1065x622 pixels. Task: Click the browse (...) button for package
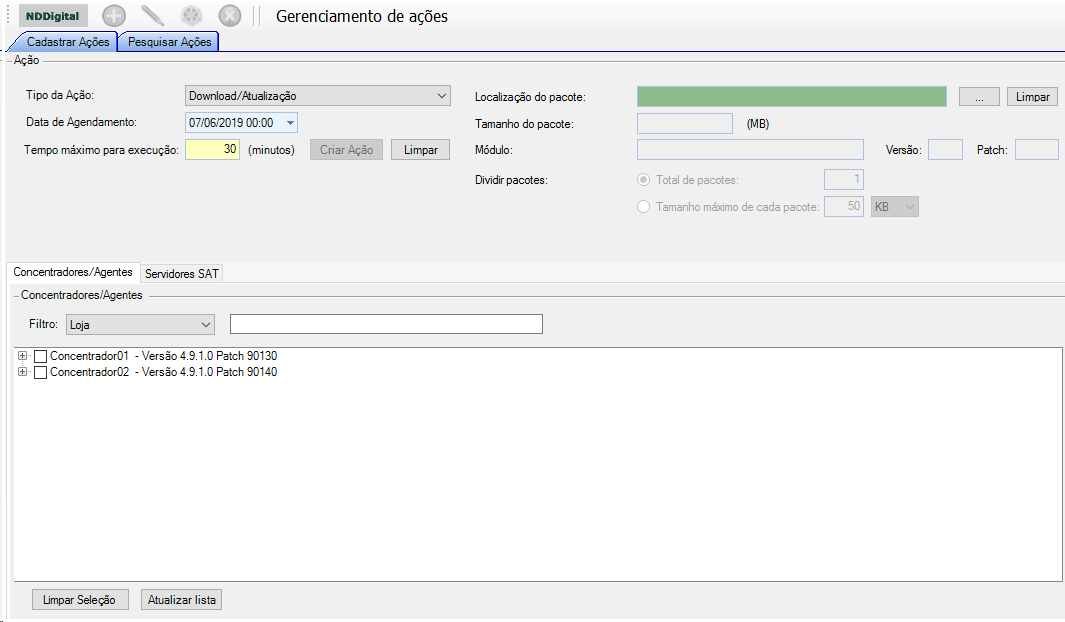click(979, 96)
